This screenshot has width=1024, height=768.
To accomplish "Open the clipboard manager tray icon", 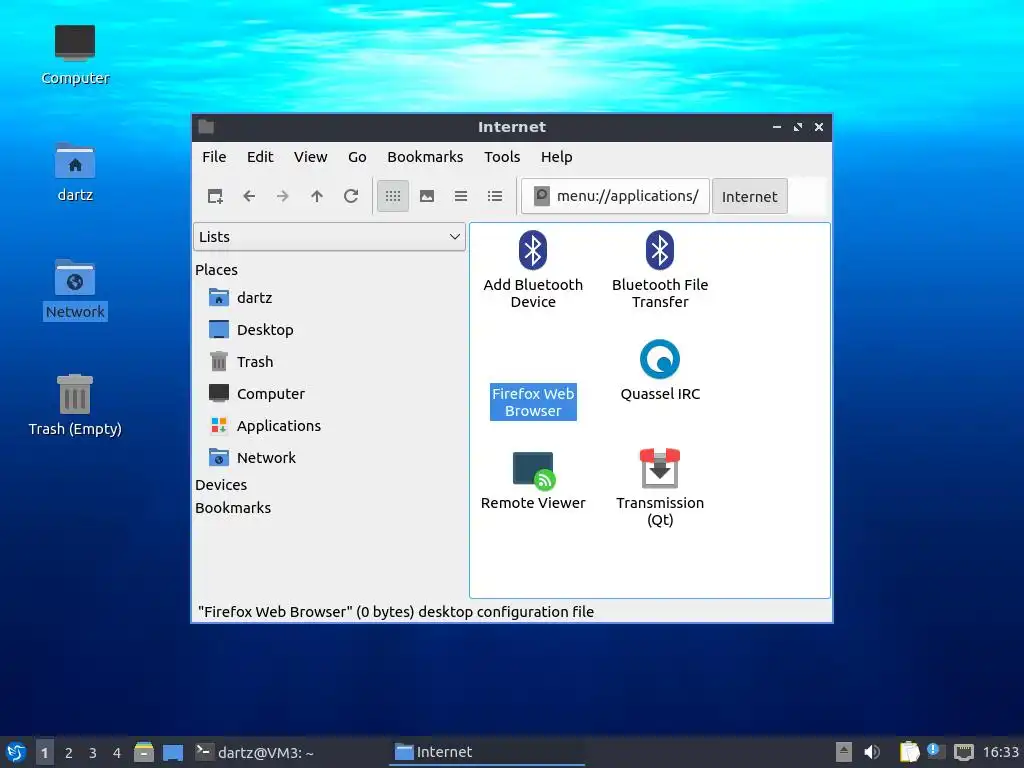I will (x=909, y=752).
